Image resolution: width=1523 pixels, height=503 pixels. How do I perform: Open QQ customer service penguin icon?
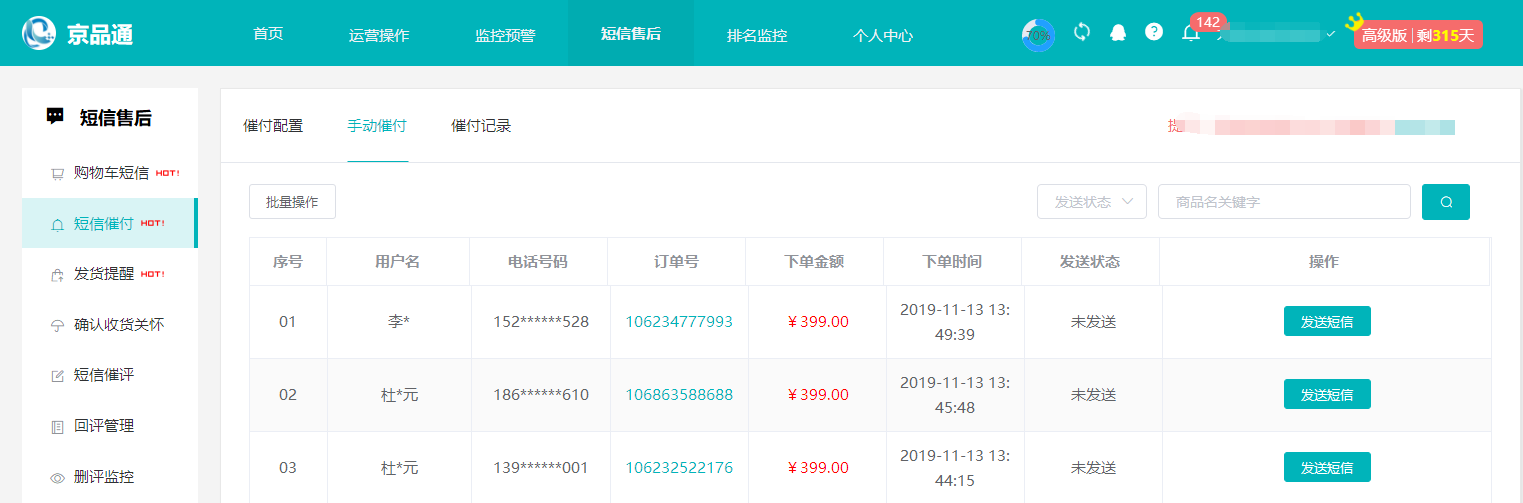pyautogui.click(x=1117, y=32)
